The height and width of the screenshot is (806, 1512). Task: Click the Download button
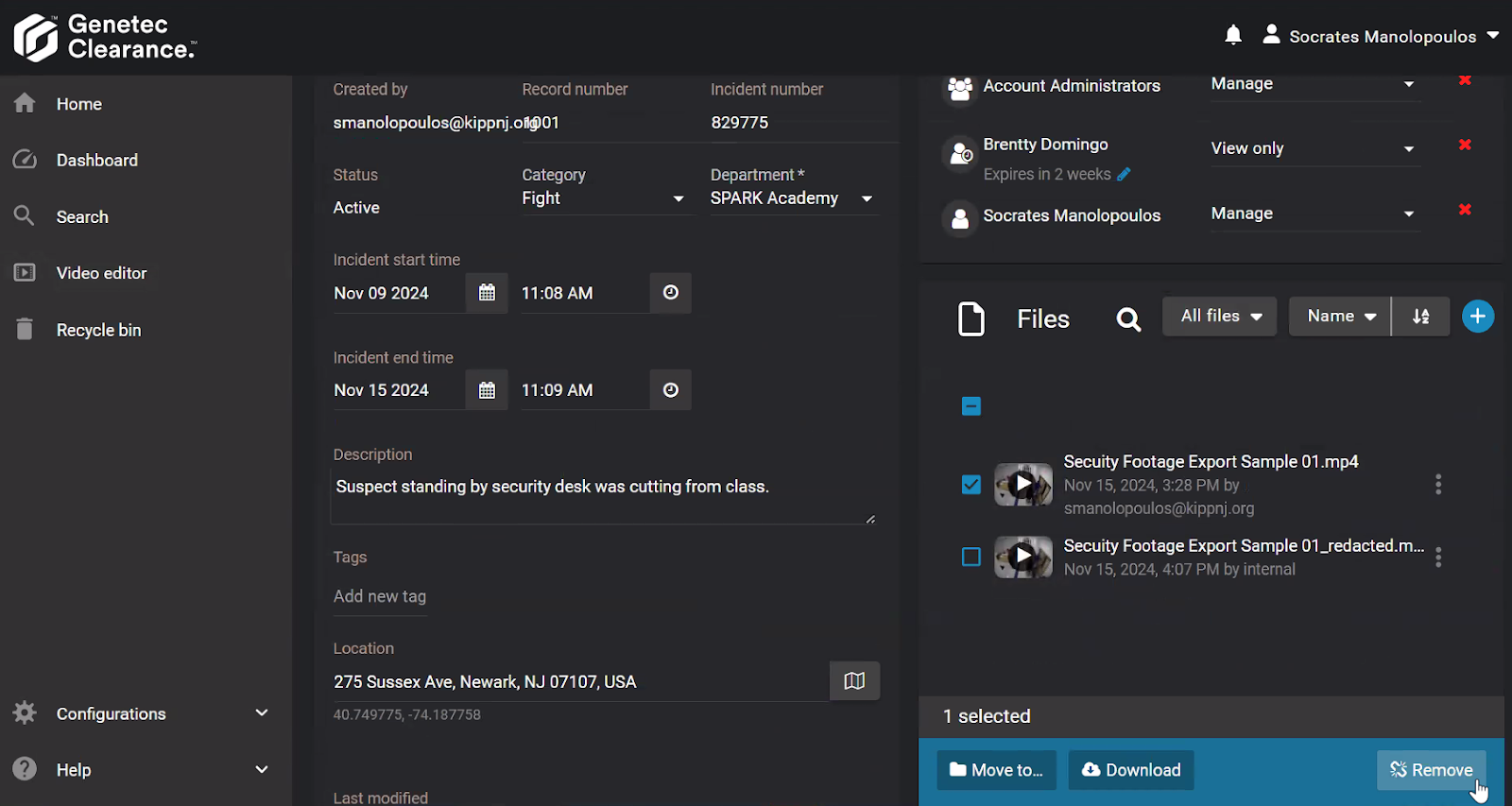[1131, 770]
